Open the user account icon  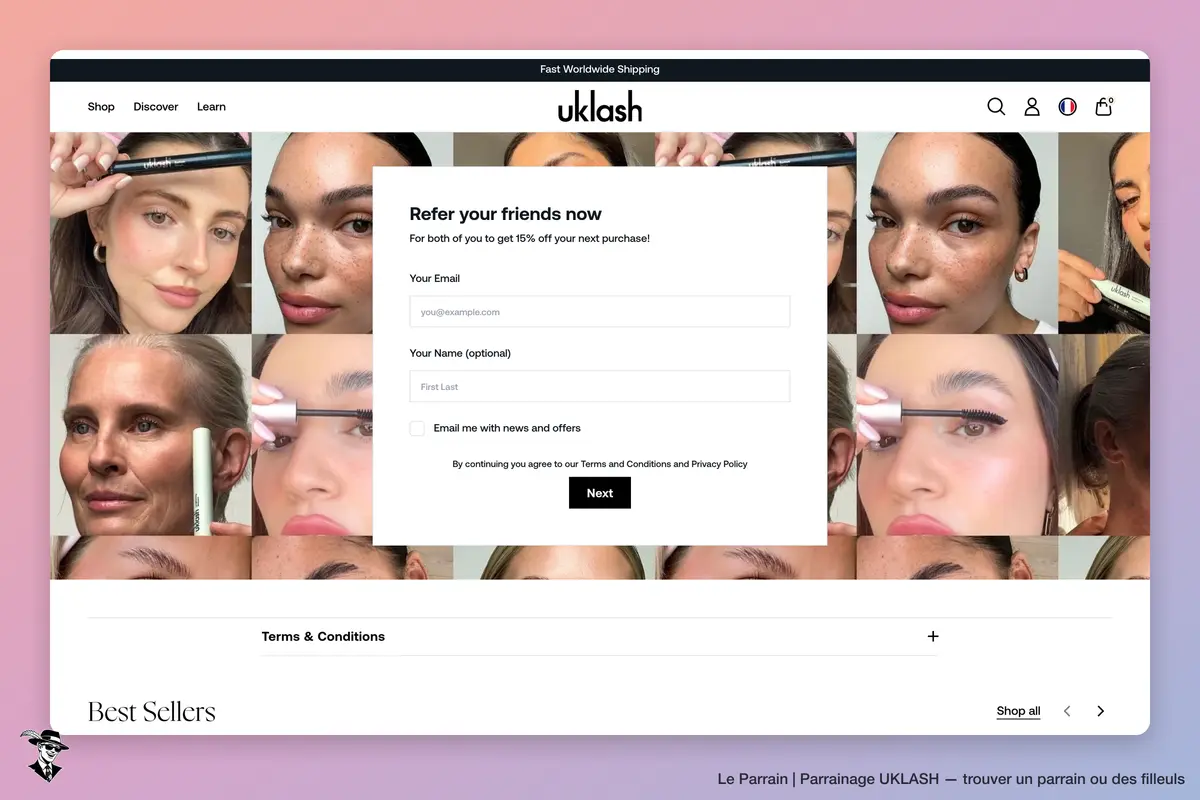(x=1032, y=107)
